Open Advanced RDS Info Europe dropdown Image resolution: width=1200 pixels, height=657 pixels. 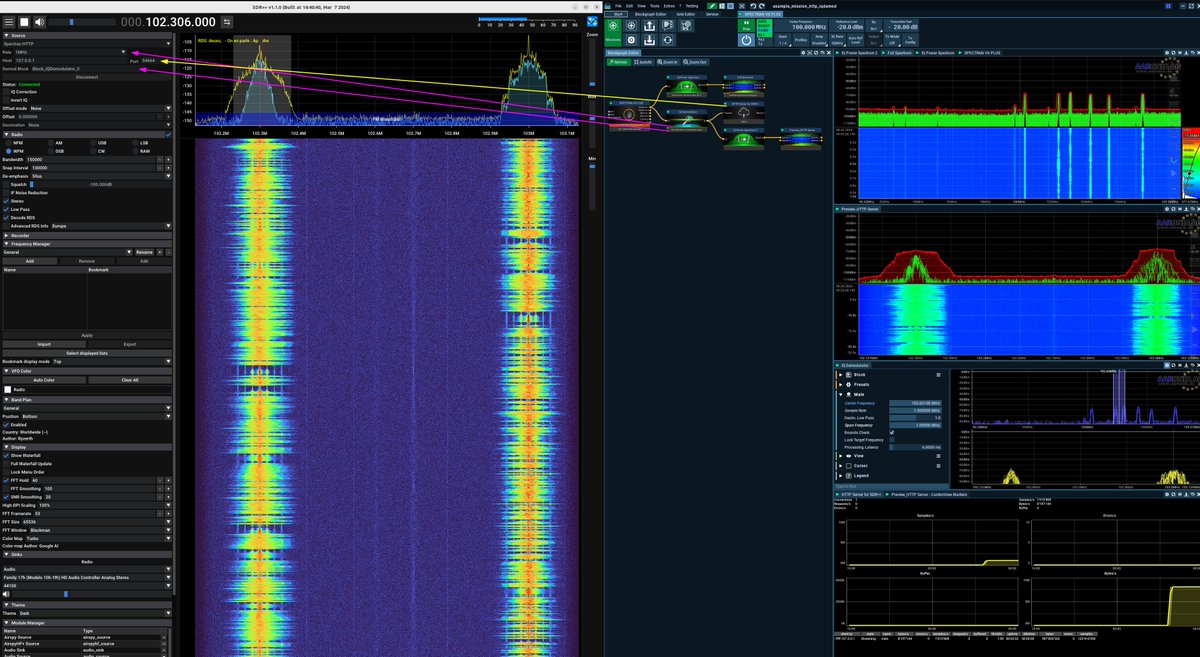(x=111, y=226)
